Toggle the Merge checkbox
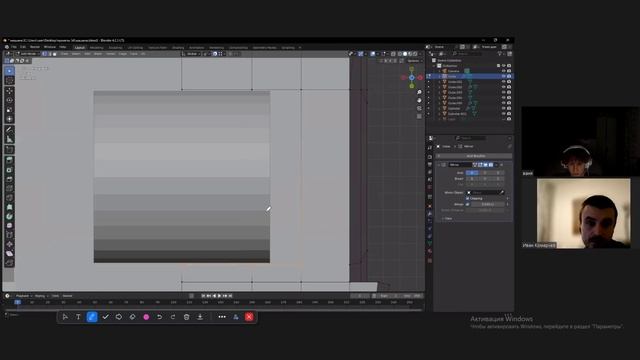 pos(468,204)
